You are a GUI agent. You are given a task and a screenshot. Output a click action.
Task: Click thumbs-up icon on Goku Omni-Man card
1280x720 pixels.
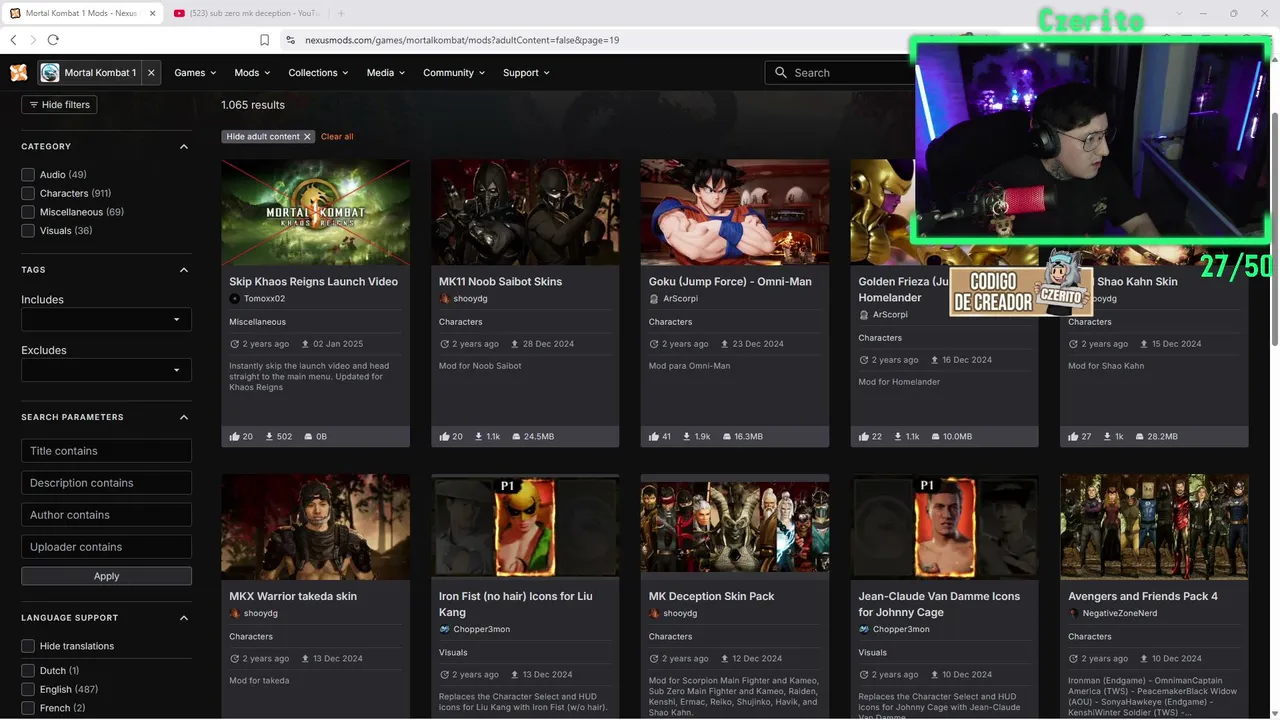coord(655,437)
